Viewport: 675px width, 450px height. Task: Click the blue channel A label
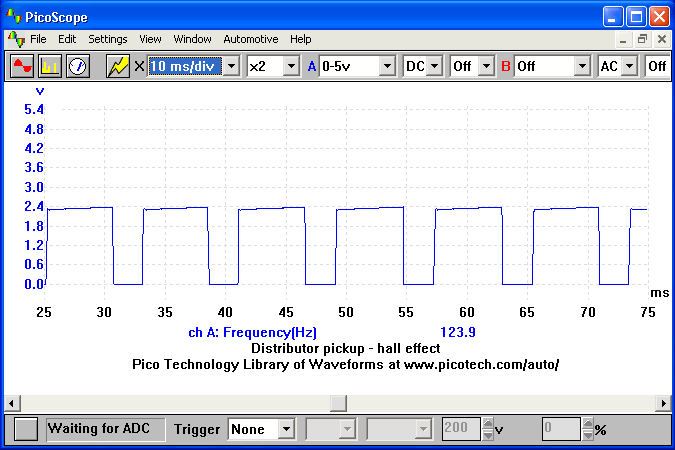(x=312, y=66)
